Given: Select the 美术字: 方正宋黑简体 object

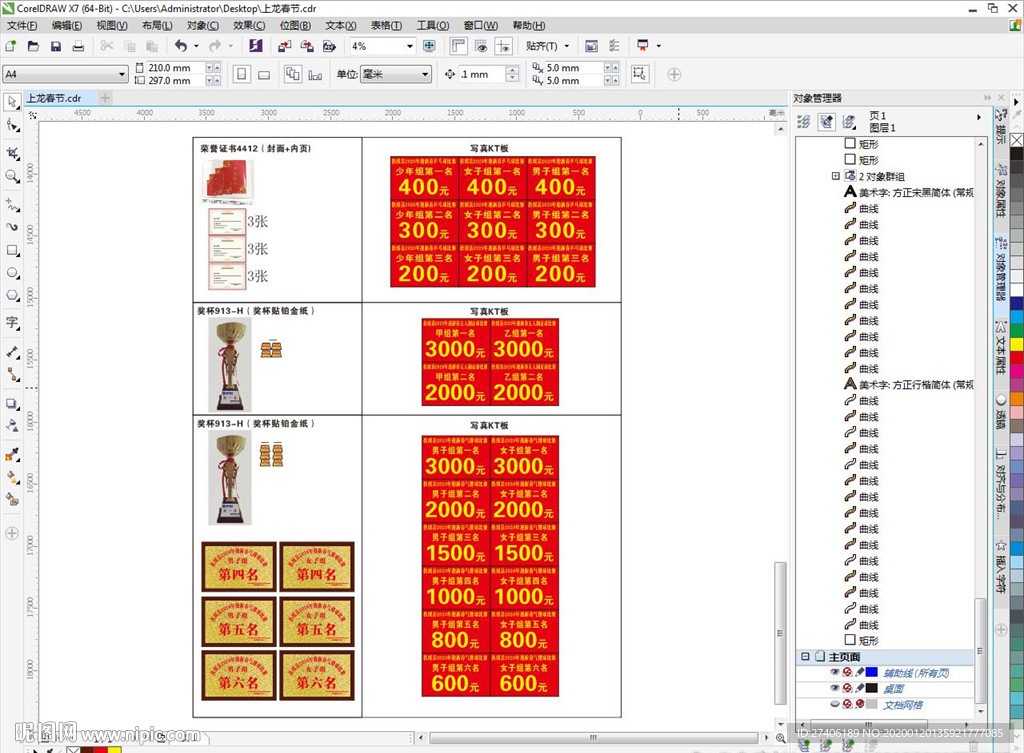Looking at the screenshot, I should pos(908,192).
